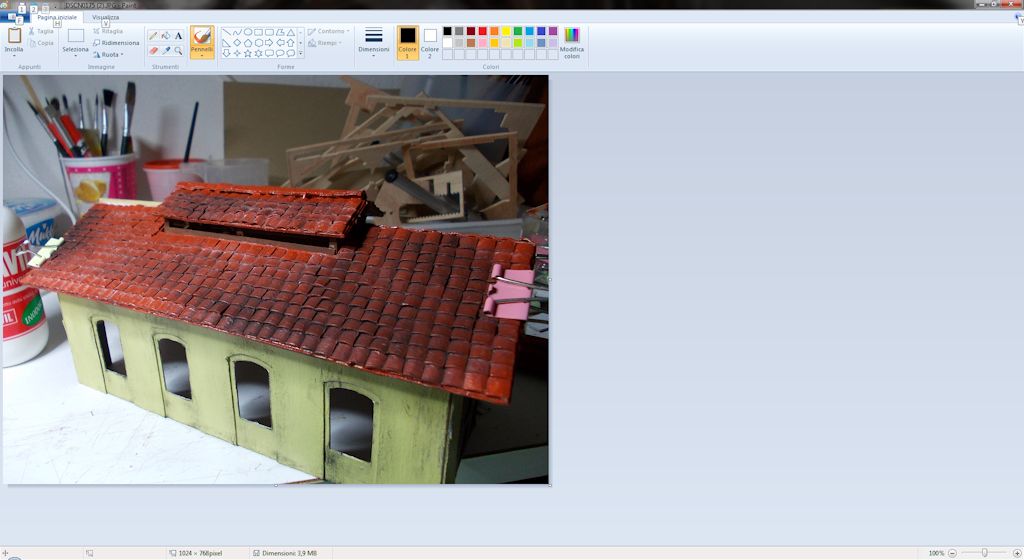This screenshot has width=1024, height=560.
Task: Click the Pennelli brush icon
Action: click(202, 36)
